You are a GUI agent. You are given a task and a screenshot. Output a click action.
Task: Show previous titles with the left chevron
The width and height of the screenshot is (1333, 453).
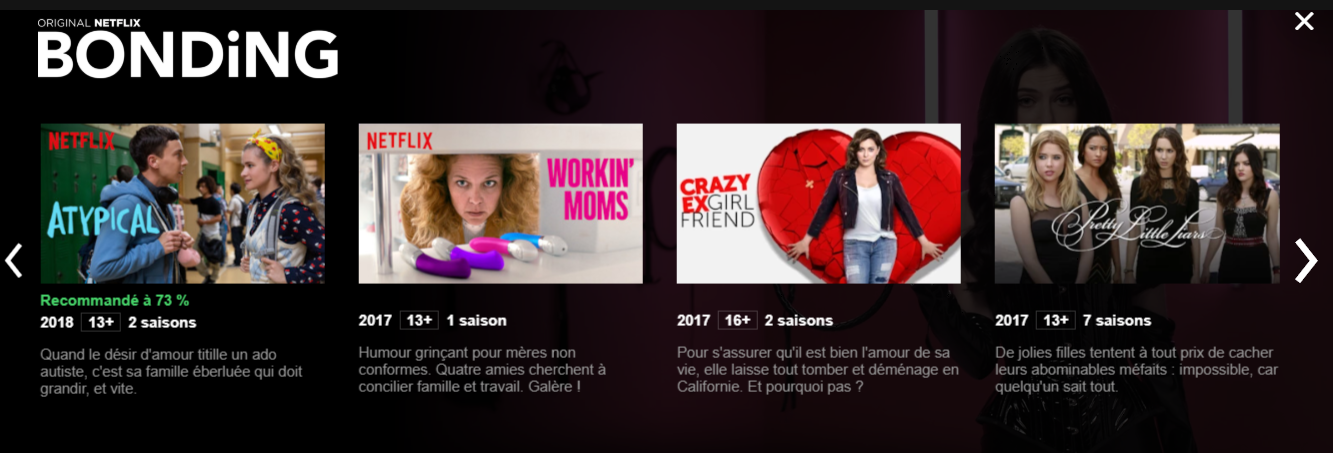click(x=13, y=259)
